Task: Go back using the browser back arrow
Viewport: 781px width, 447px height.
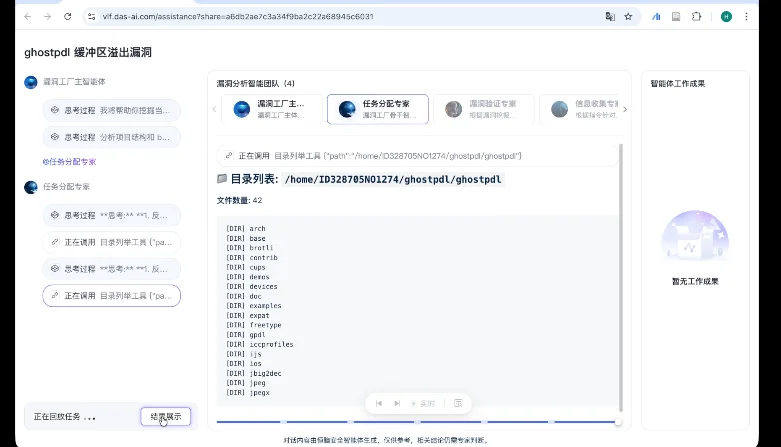Action: 28,16
